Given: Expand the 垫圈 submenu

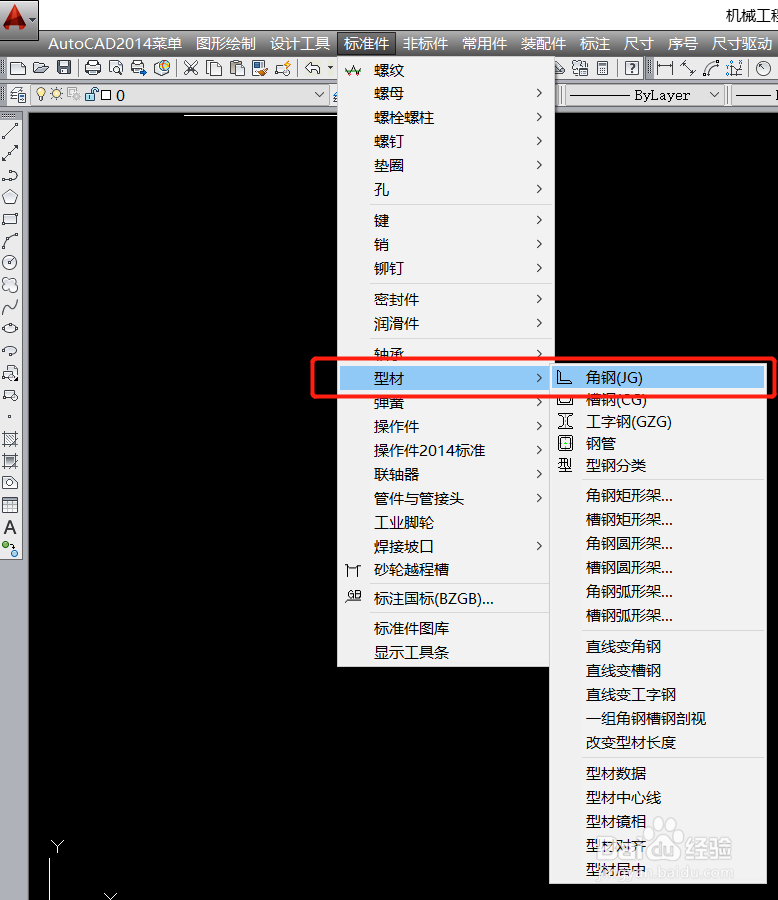Looking at the screenshot, I should point(446,166).
